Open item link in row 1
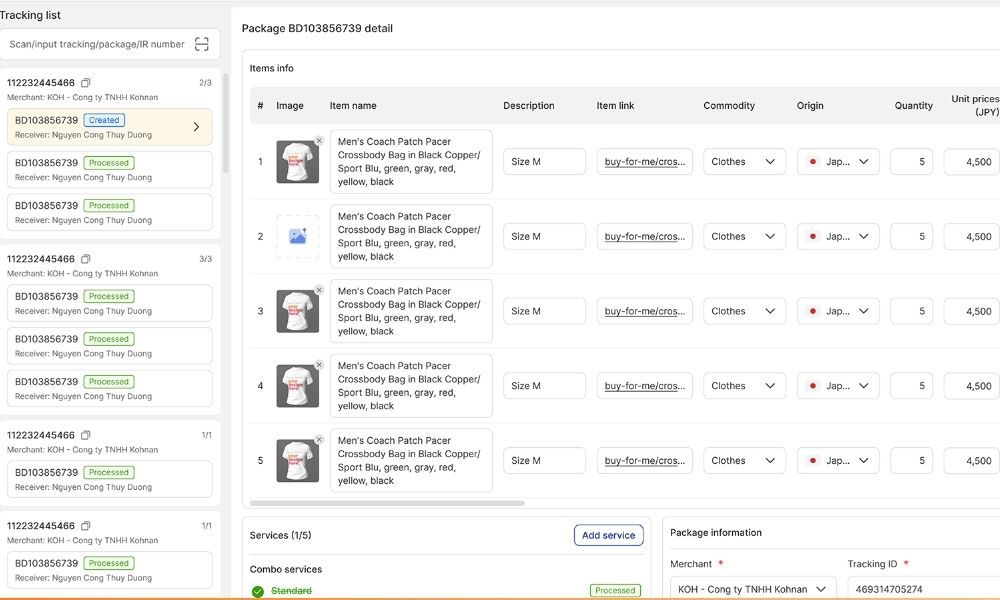Viewport: 1000px width, 600px height. (645, 161)
